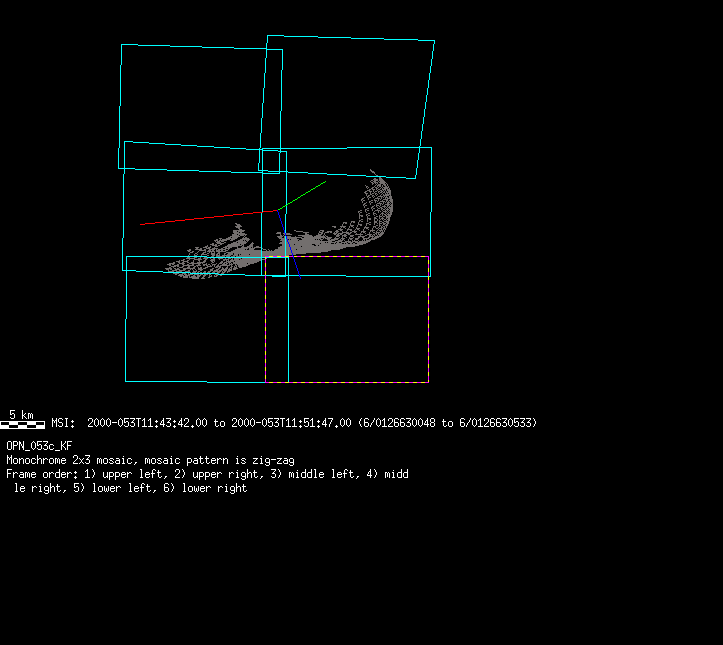Click the '6/0126630533' clock count text
The width and height of the screenshot is (723, 645).
click(x=496, y=423)
